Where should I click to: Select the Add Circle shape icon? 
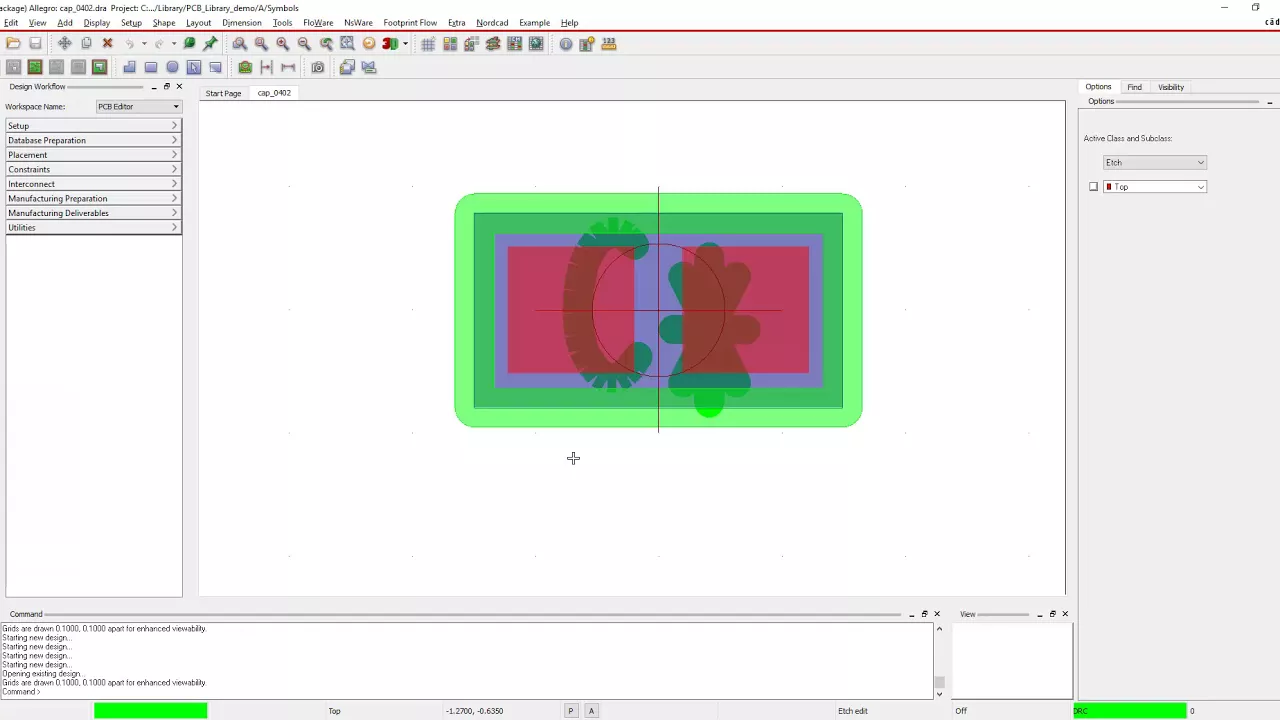[173, 67]
